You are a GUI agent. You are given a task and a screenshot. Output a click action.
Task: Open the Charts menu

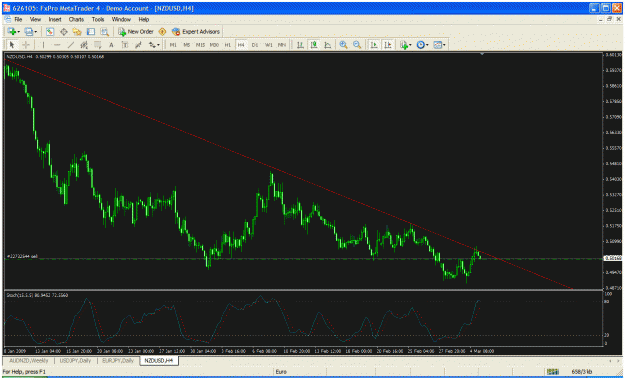(x=76, y=19)
